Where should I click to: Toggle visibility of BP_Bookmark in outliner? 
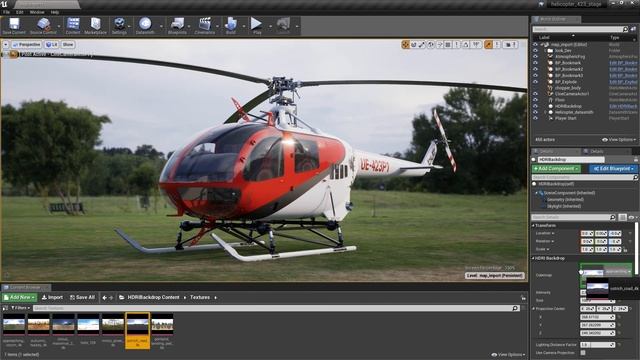click(535, 63)
